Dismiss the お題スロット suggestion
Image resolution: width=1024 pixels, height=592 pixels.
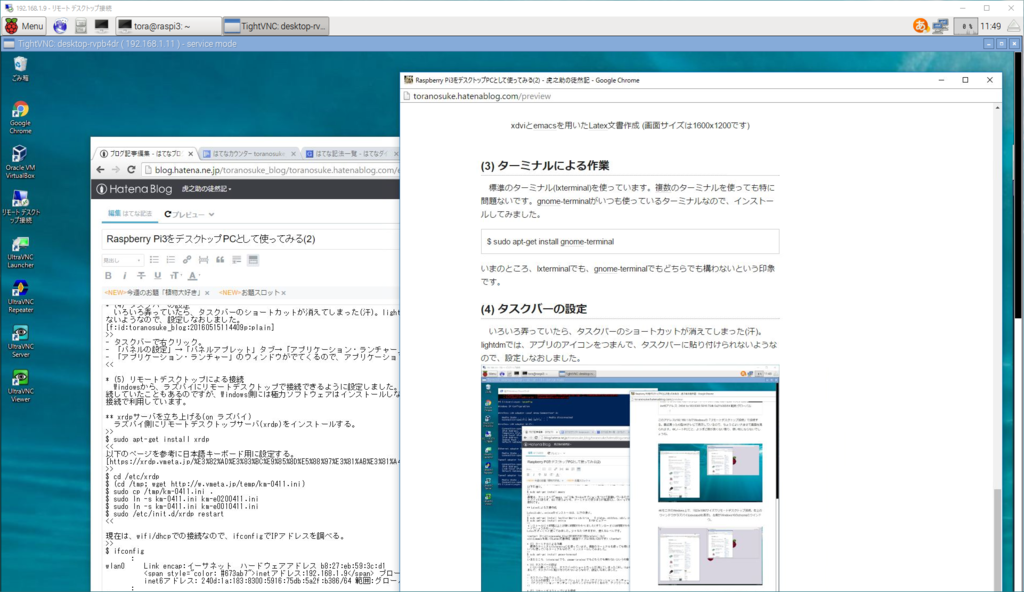click(283, 293)
